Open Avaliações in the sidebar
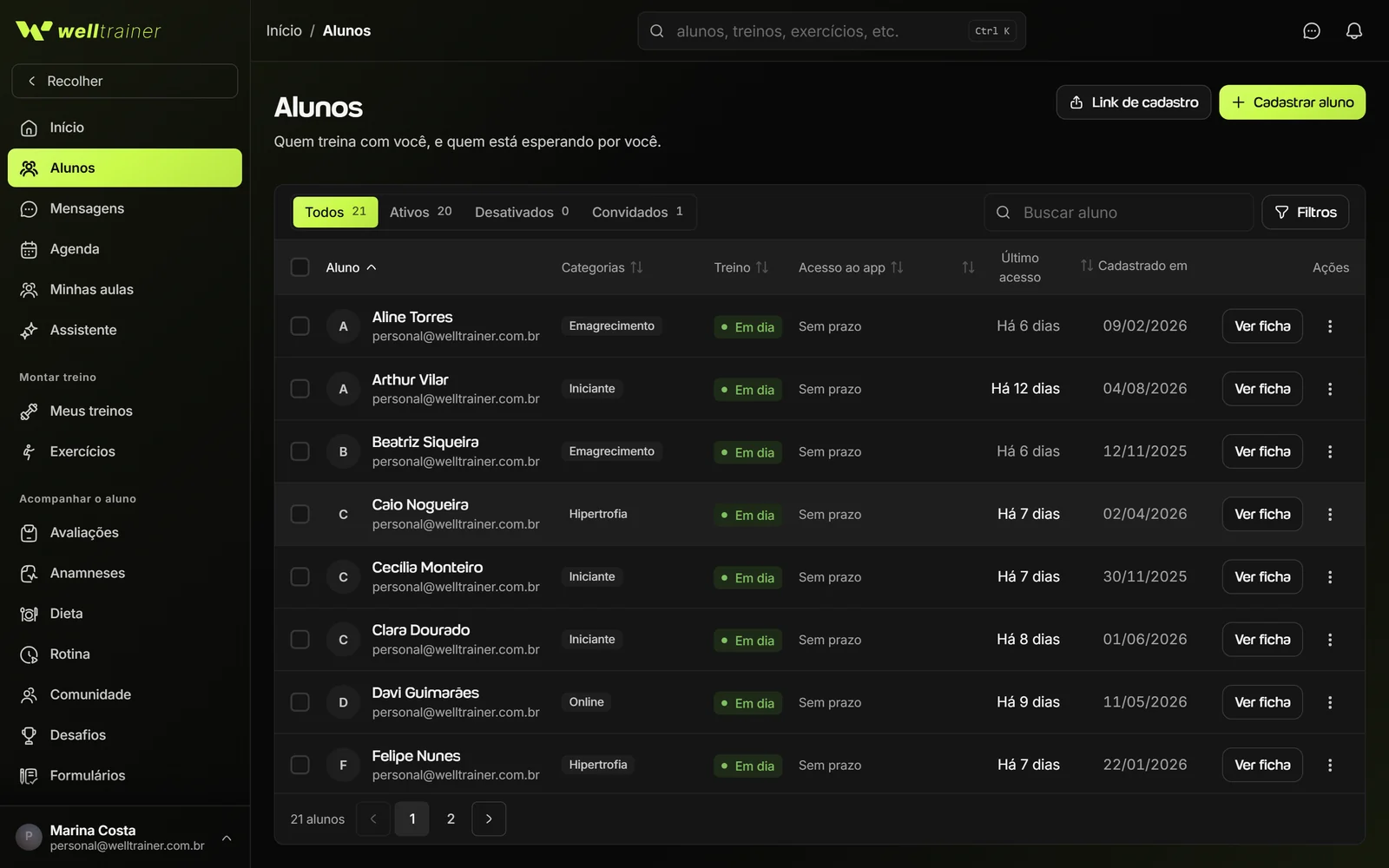Screen dimensions: 1389x868 (125, 532)
